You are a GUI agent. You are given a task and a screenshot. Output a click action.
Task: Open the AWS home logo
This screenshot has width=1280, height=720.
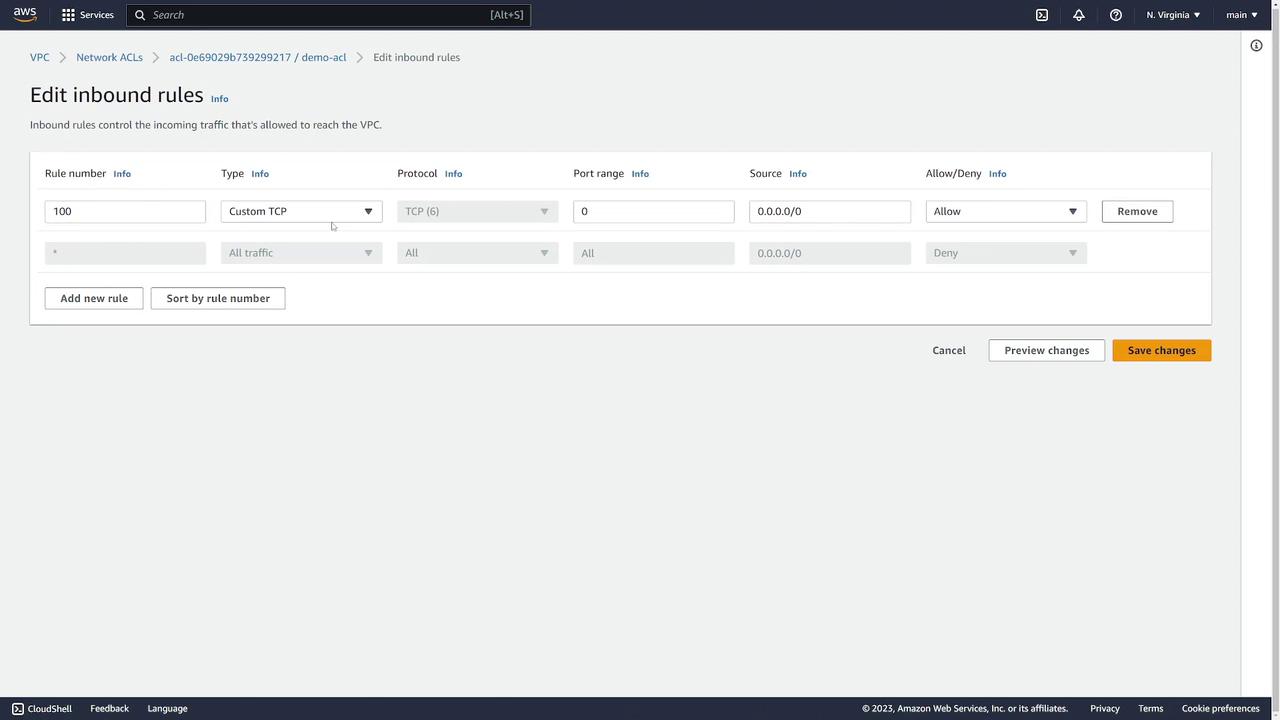pyautogui.click(x=25, y=14)
